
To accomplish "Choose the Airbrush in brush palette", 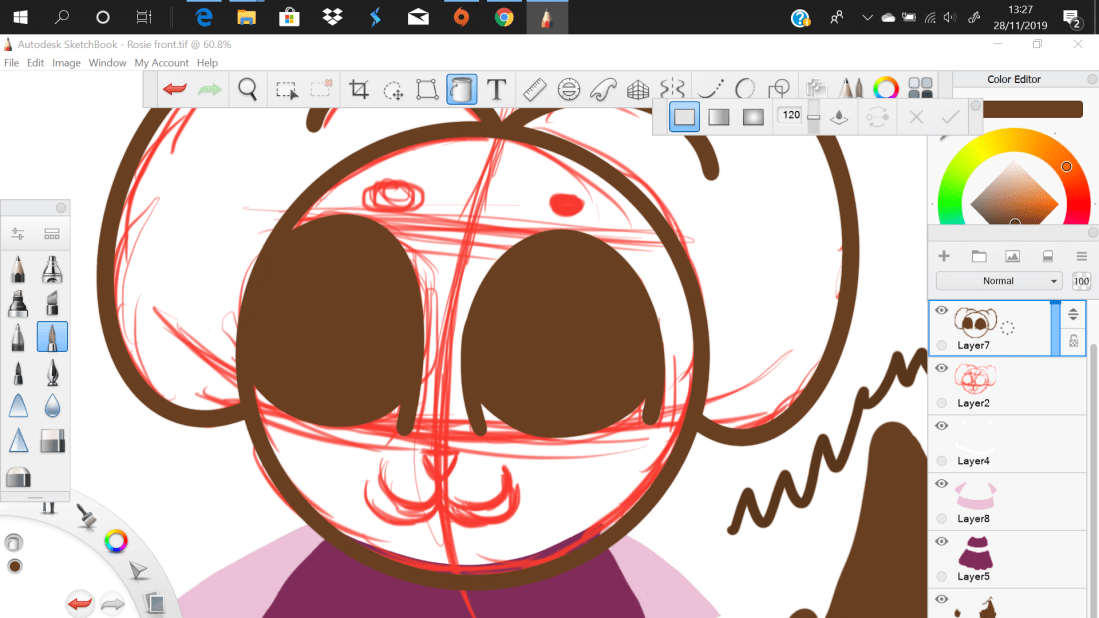I will point(52,270).
